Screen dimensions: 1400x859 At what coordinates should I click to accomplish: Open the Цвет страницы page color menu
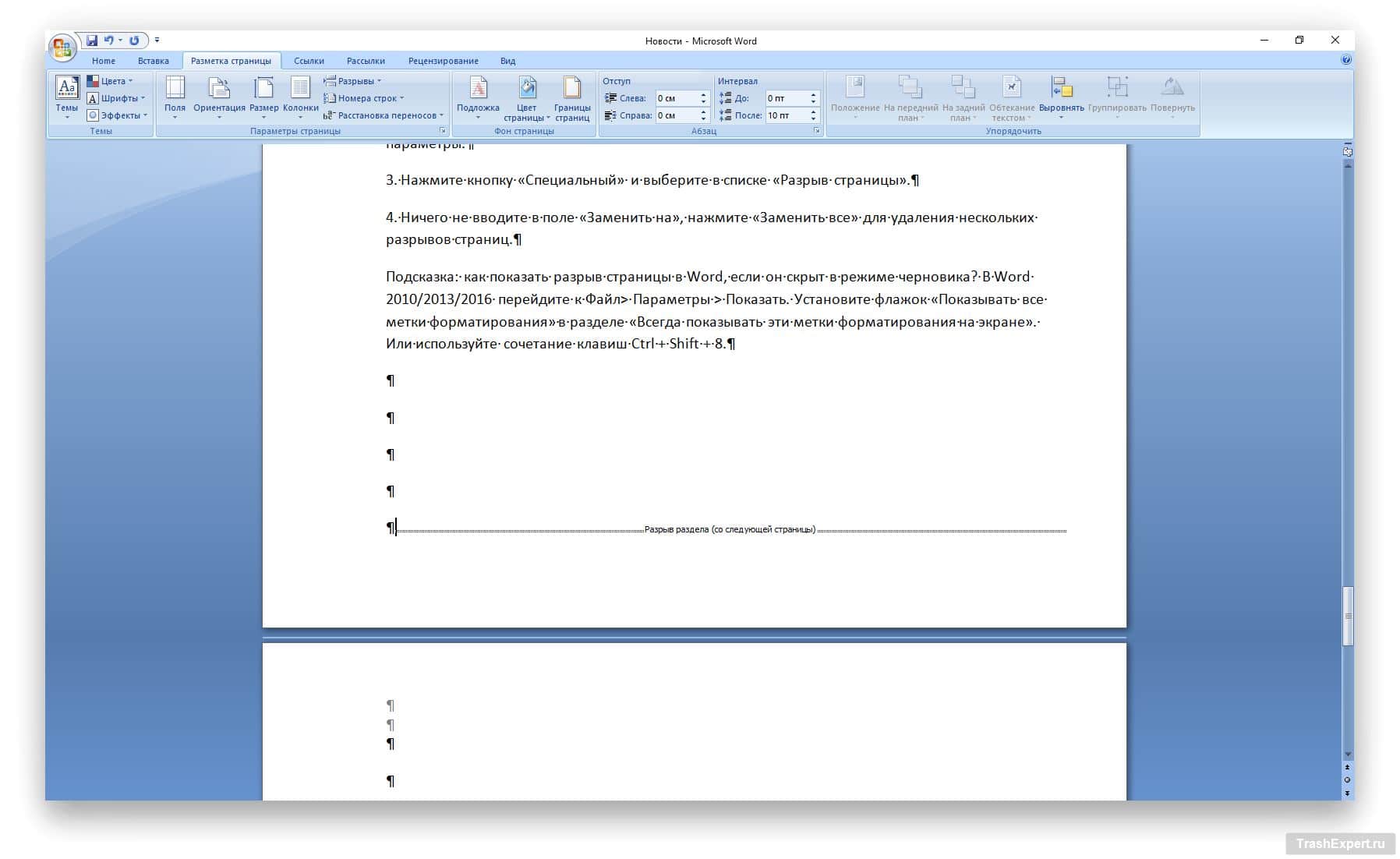pos(527,98)
